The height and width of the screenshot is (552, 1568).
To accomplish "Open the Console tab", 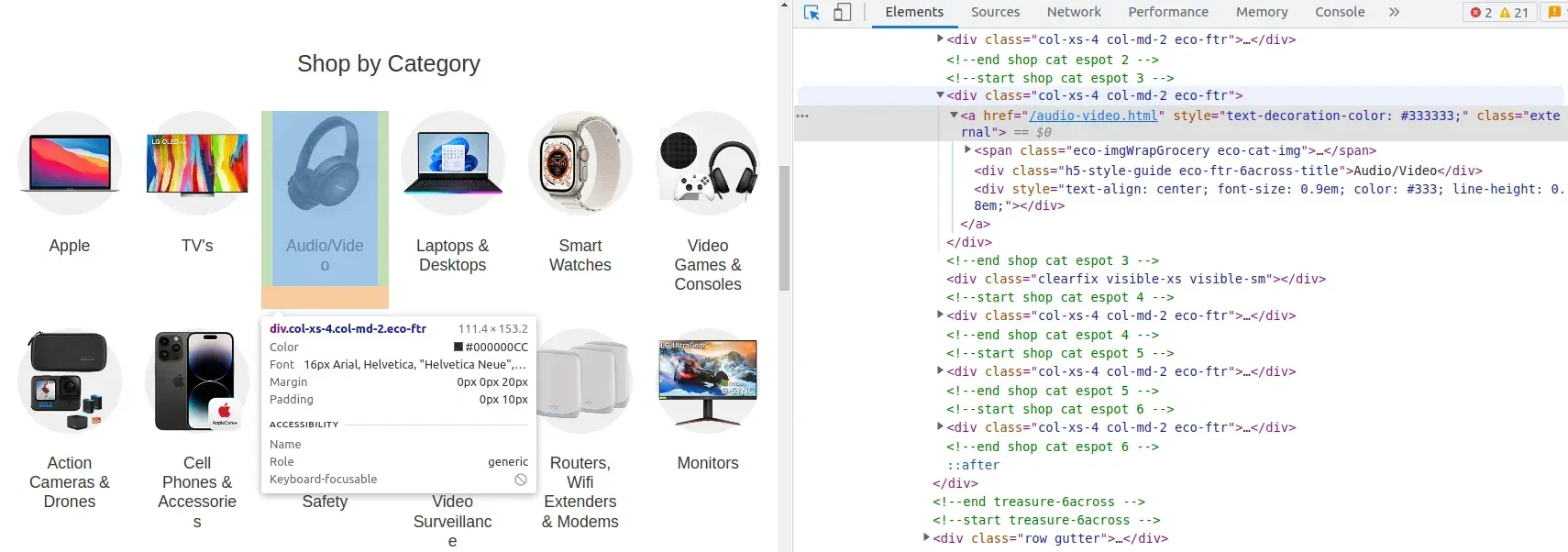I will tap(1340, 12).
